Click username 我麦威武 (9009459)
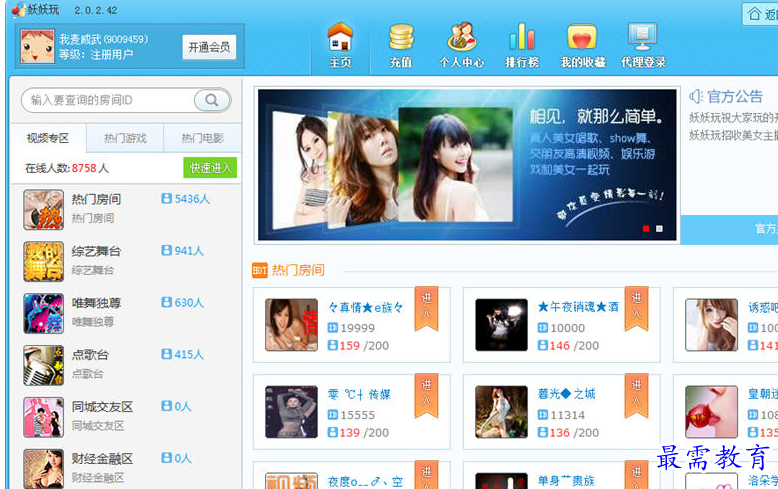The width and height of the screenshot is (778, 489). 103,39
